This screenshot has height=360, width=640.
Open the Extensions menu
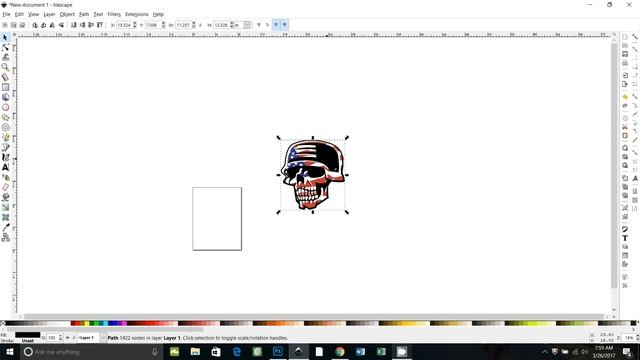click(x=137, y=14)
